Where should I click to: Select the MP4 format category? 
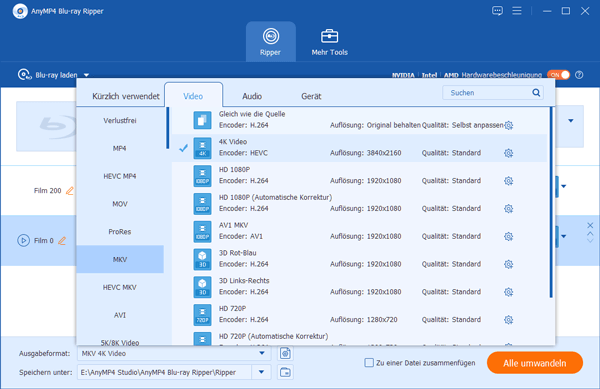coord(120,148)
